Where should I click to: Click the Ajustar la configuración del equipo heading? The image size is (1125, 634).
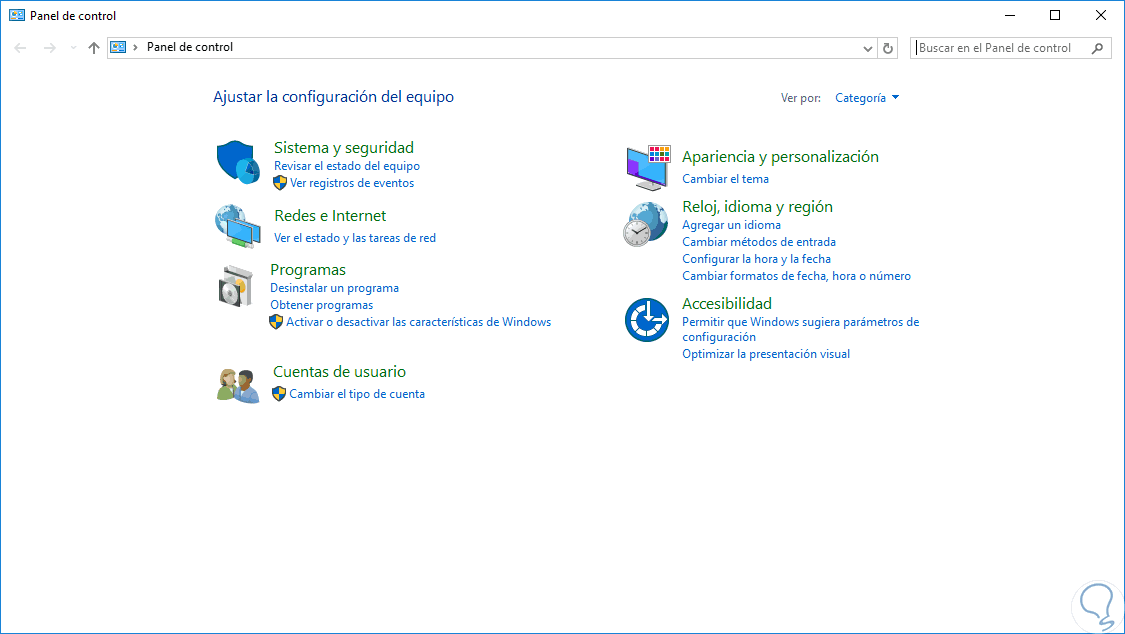pyautogui.click(x=333, y=97)
